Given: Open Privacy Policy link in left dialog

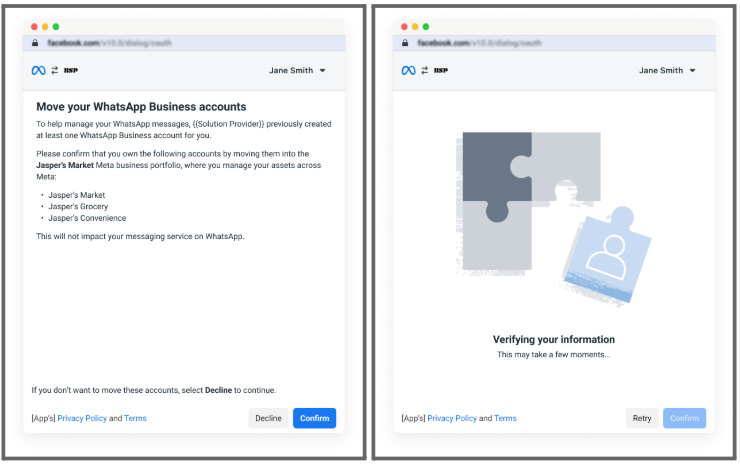Looking at the screenshot, I should (82, 418).
